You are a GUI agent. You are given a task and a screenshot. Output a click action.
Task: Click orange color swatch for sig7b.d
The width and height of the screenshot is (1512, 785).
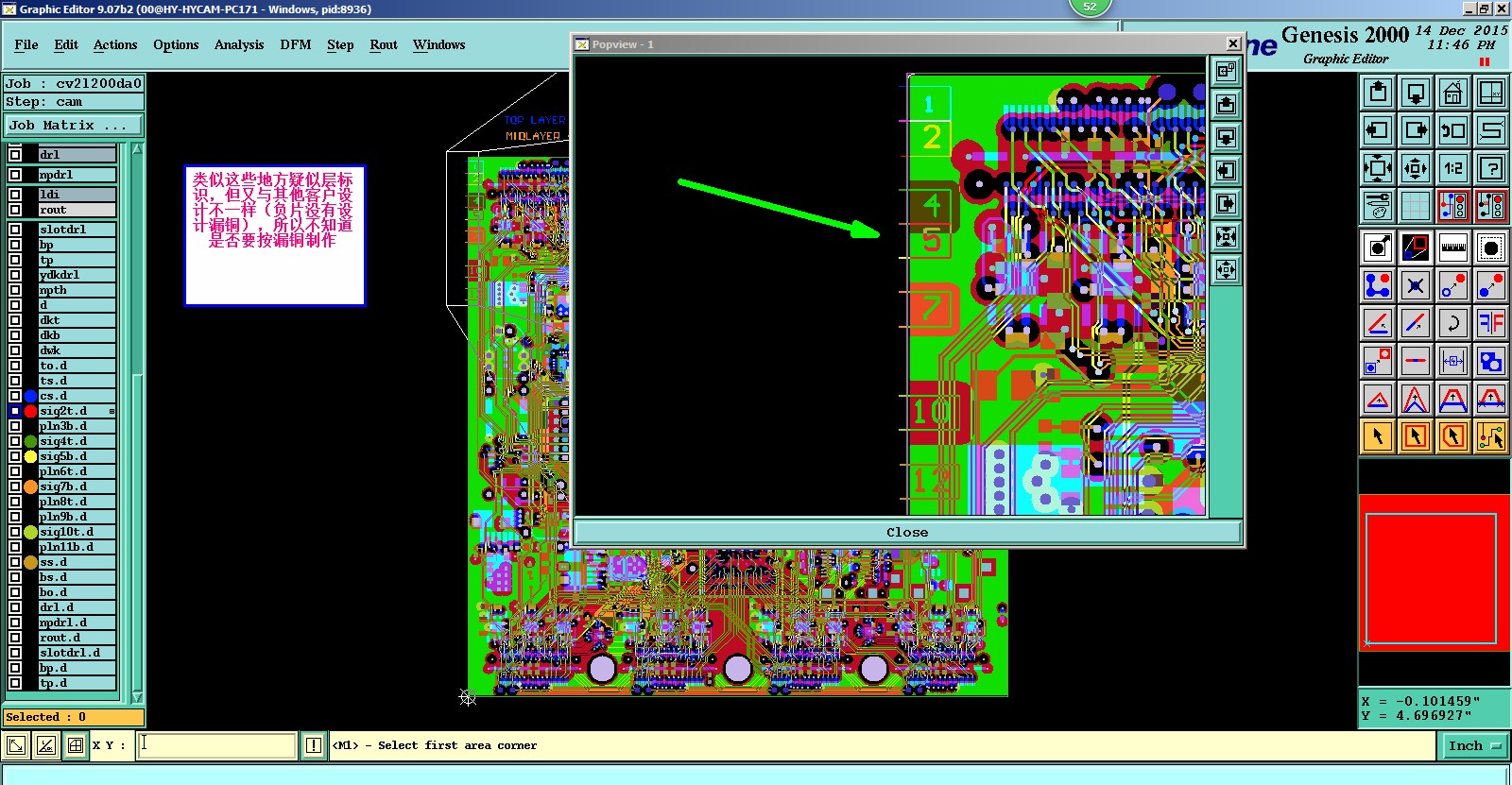[x=30, y=486]
